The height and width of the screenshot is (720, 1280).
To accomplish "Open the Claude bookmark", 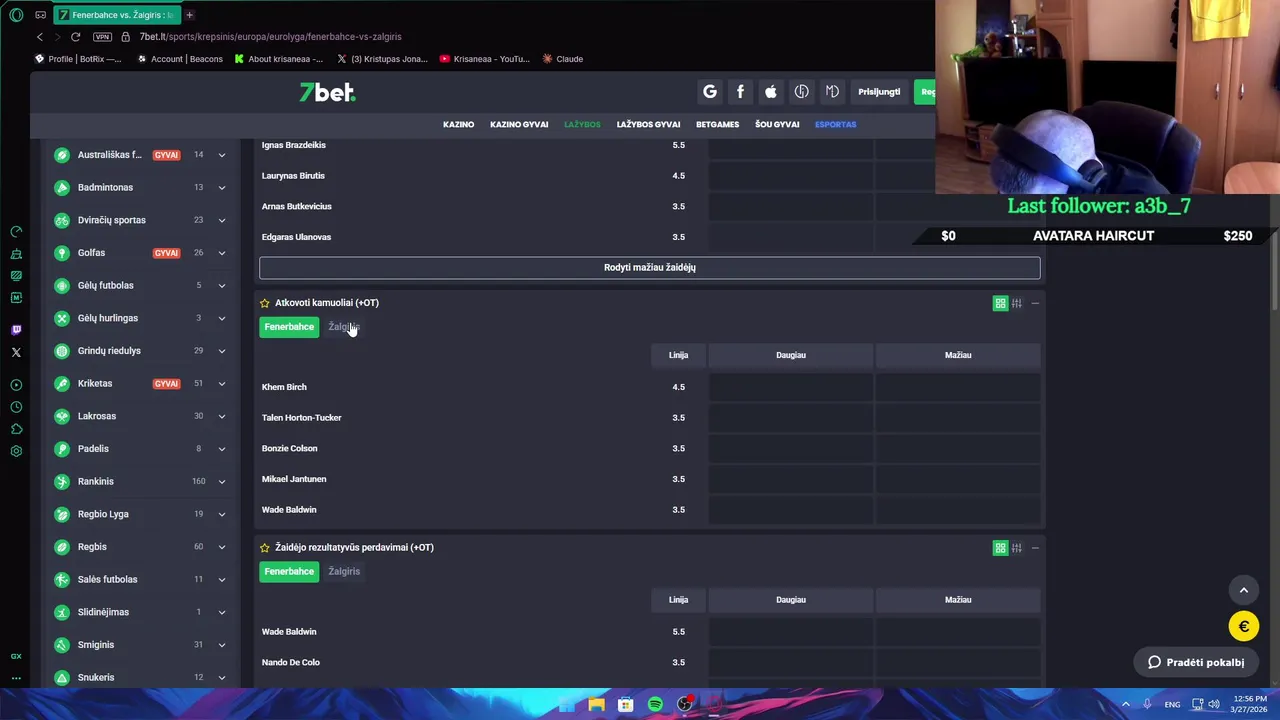I will click(563, 59).
